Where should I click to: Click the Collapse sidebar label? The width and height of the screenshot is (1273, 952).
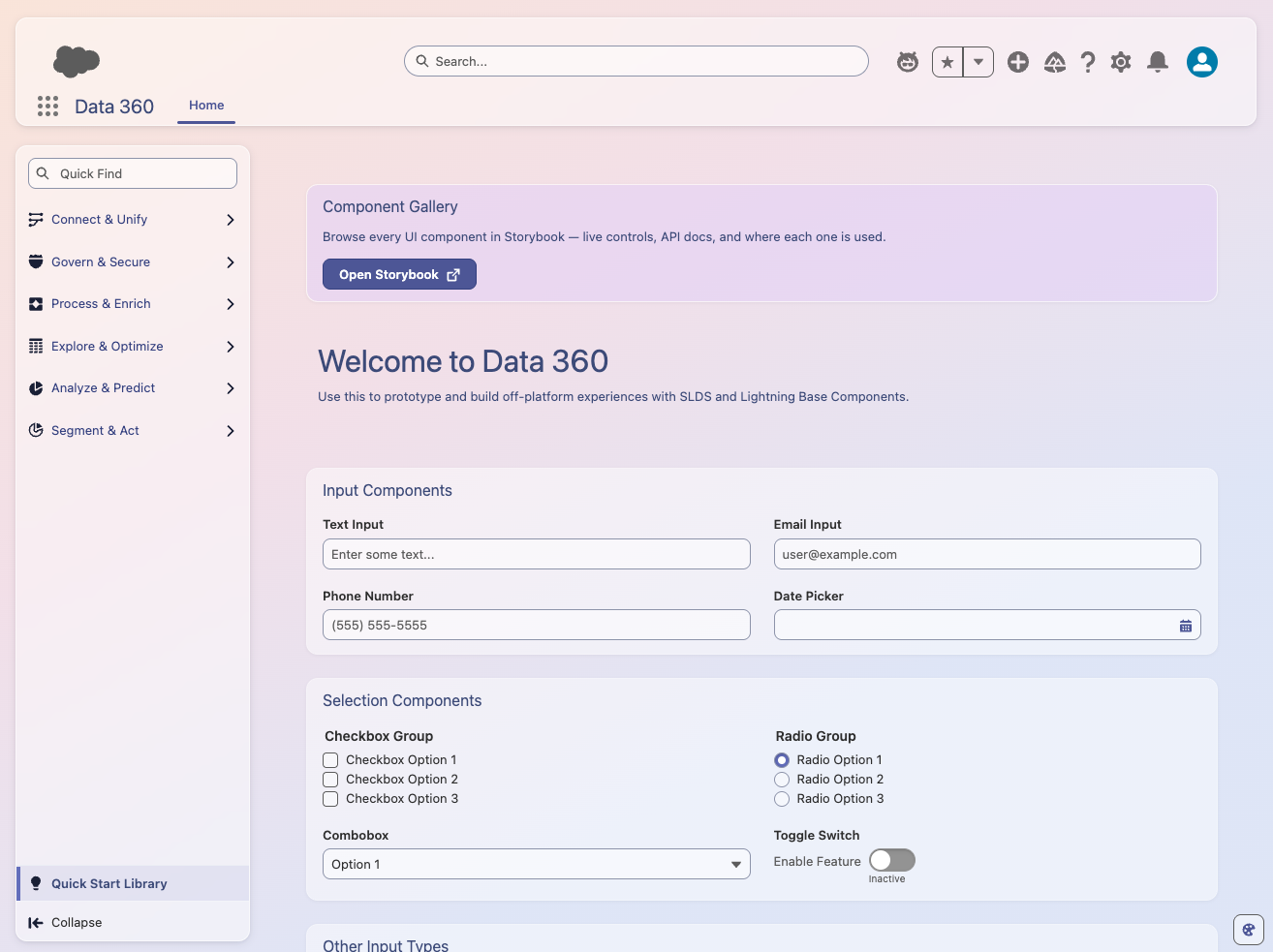click(77, 923)
